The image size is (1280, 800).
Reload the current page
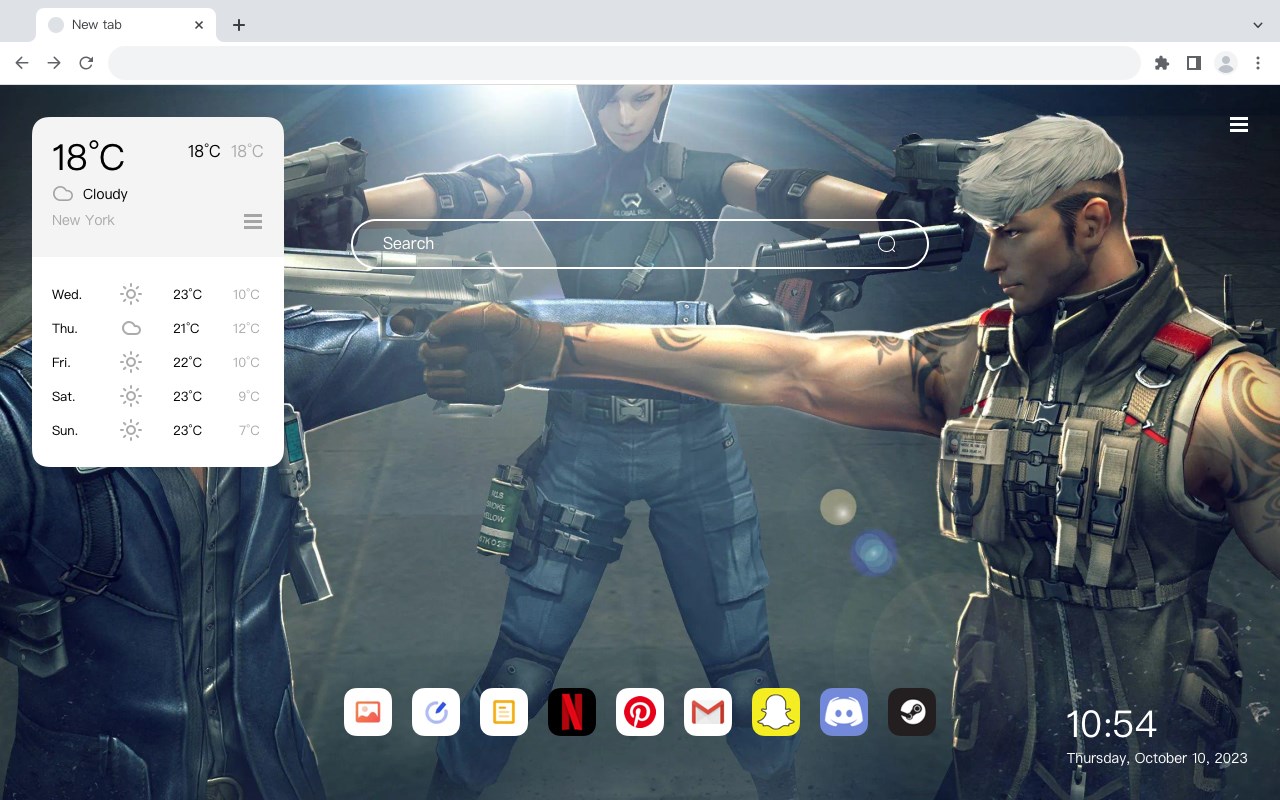86,63
